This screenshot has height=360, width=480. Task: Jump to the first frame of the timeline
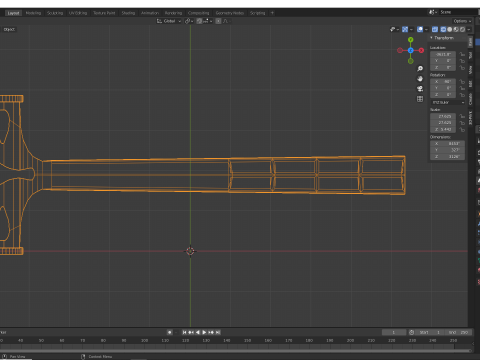[x=184, y=332]
